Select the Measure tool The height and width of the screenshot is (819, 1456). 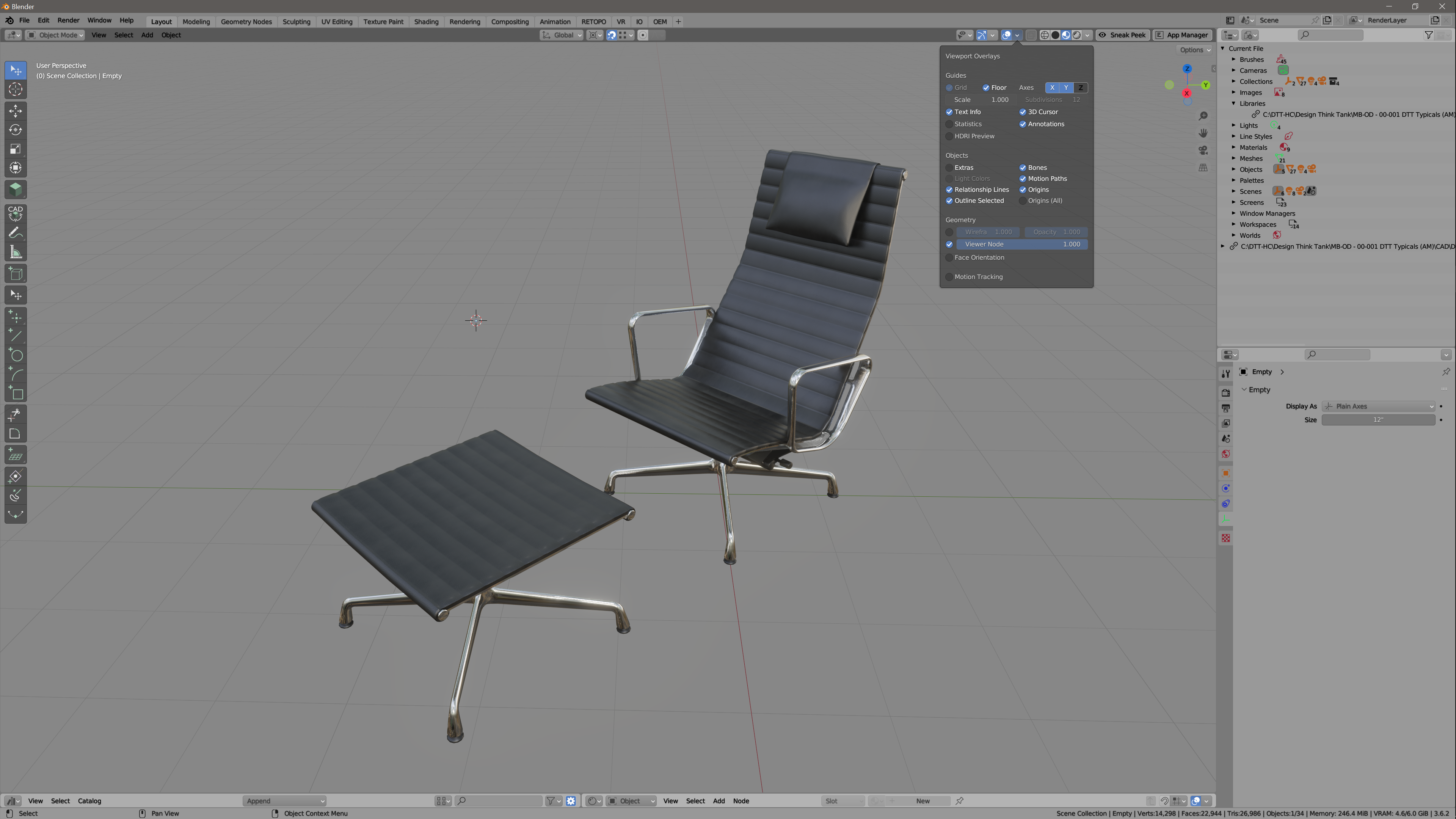(16, 252)
